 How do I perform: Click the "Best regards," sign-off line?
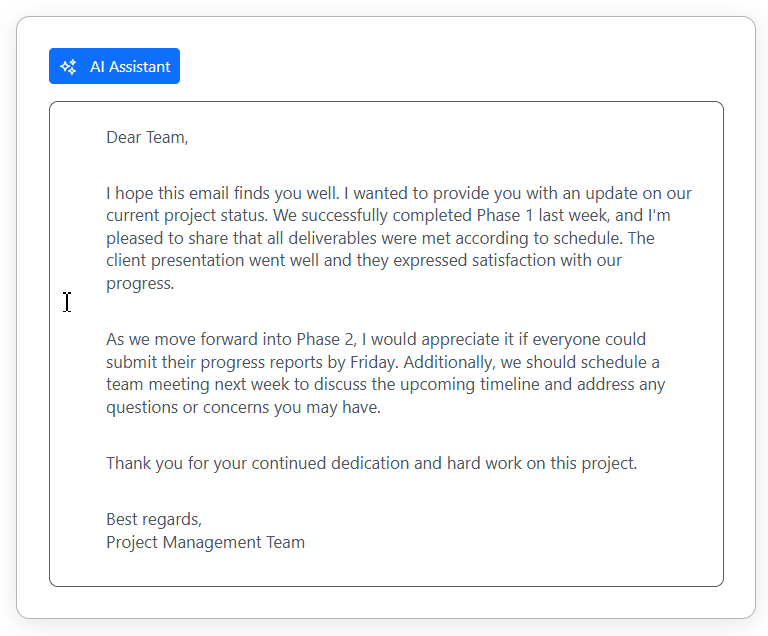154,520
